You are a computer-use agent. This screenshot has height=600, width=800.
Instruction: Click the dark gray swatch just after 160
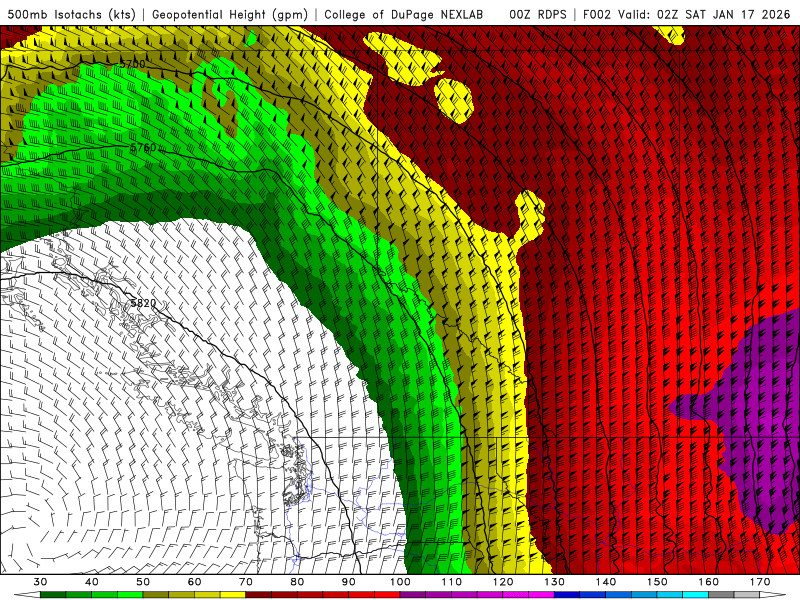pyautogui.click(x=721, y=596)
